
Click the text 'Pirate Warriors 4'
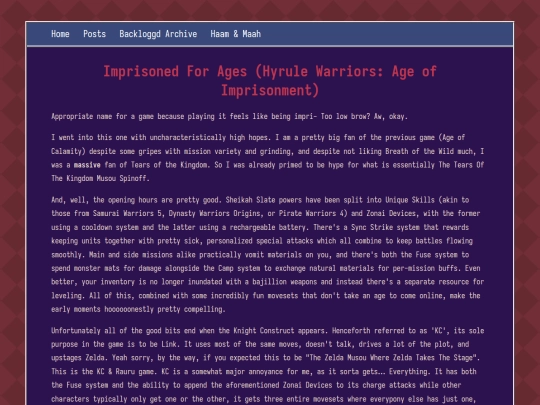tap(311, 214)
